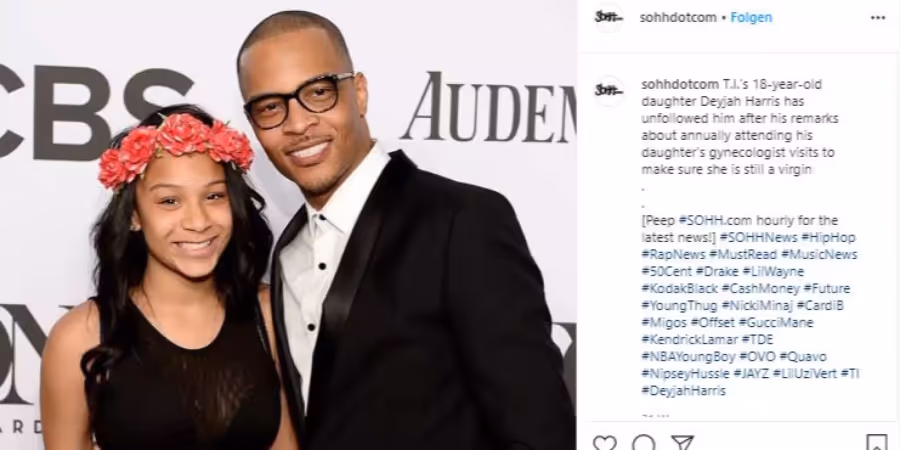This screenshot has width=900, height=450.
Task: Open the #LilUziVert hashtag
Action: pyautogui.click(x=805, y=374)
